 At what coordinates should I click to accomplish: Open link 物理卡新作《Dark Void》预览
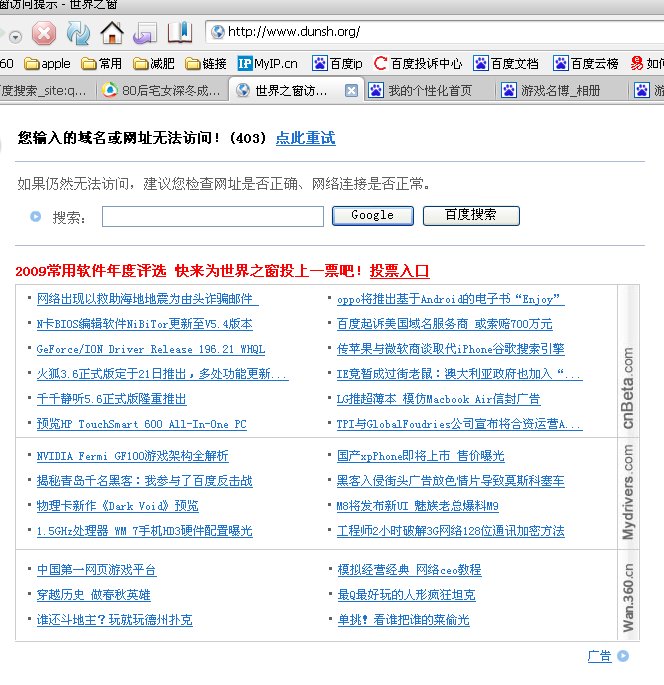coord(118,506)
